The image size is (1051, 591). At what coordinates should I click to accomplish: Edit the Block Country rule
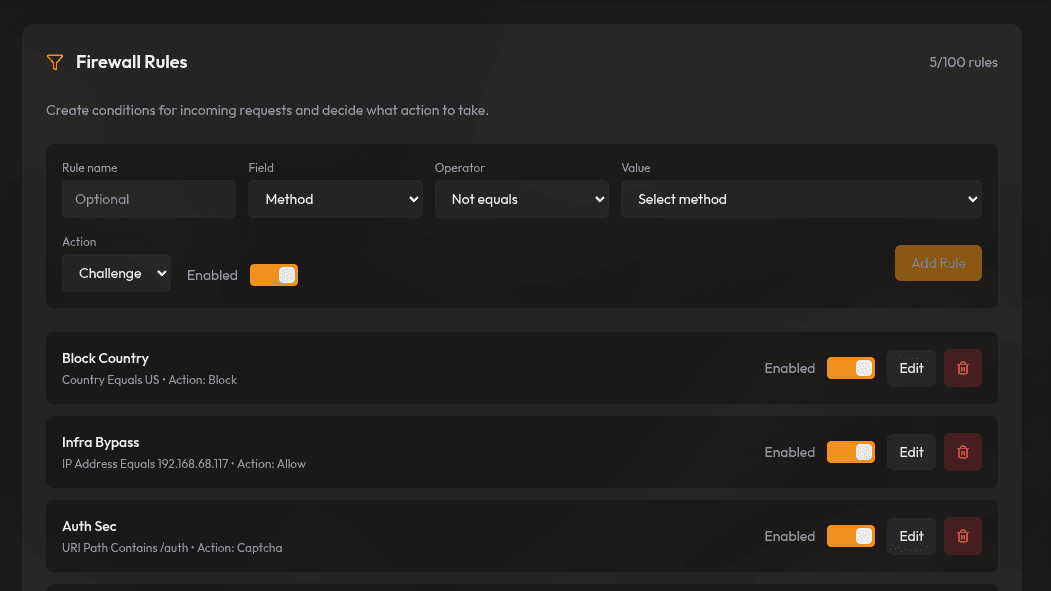[910, 368]
